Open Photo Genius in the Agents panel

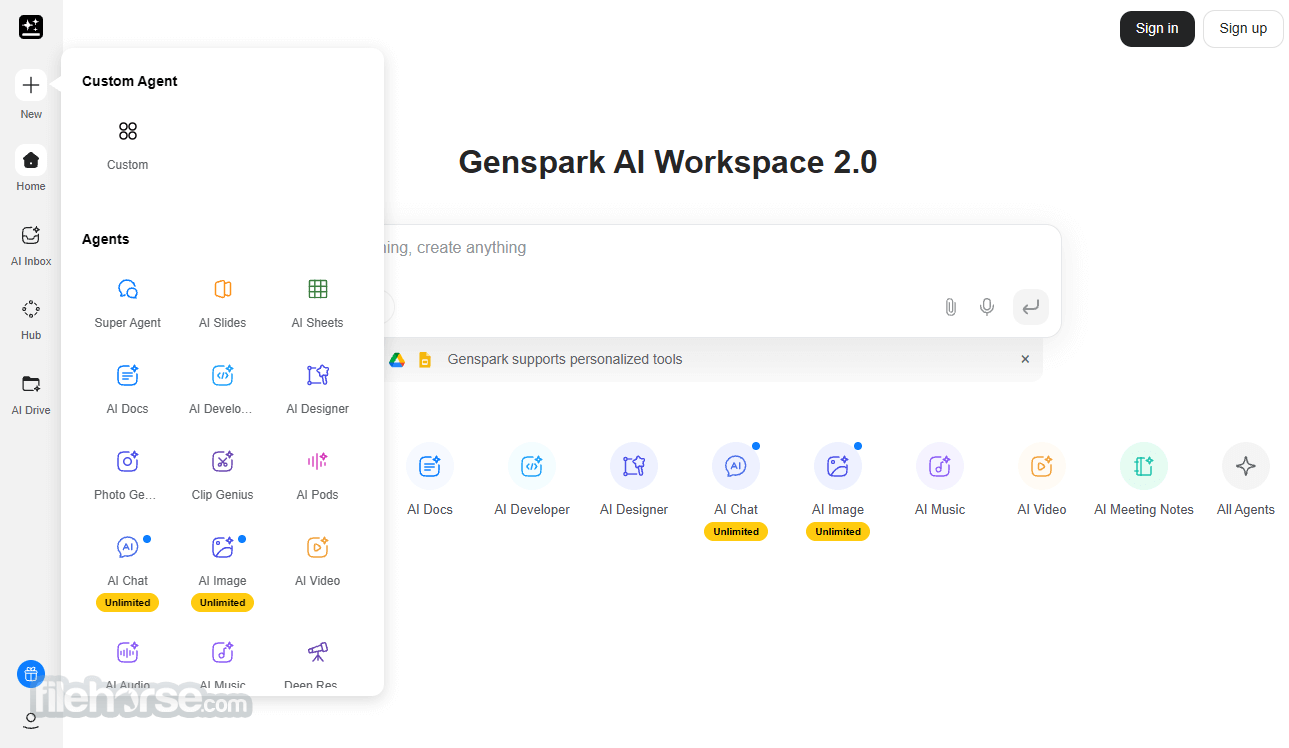(x=128, y=461)
